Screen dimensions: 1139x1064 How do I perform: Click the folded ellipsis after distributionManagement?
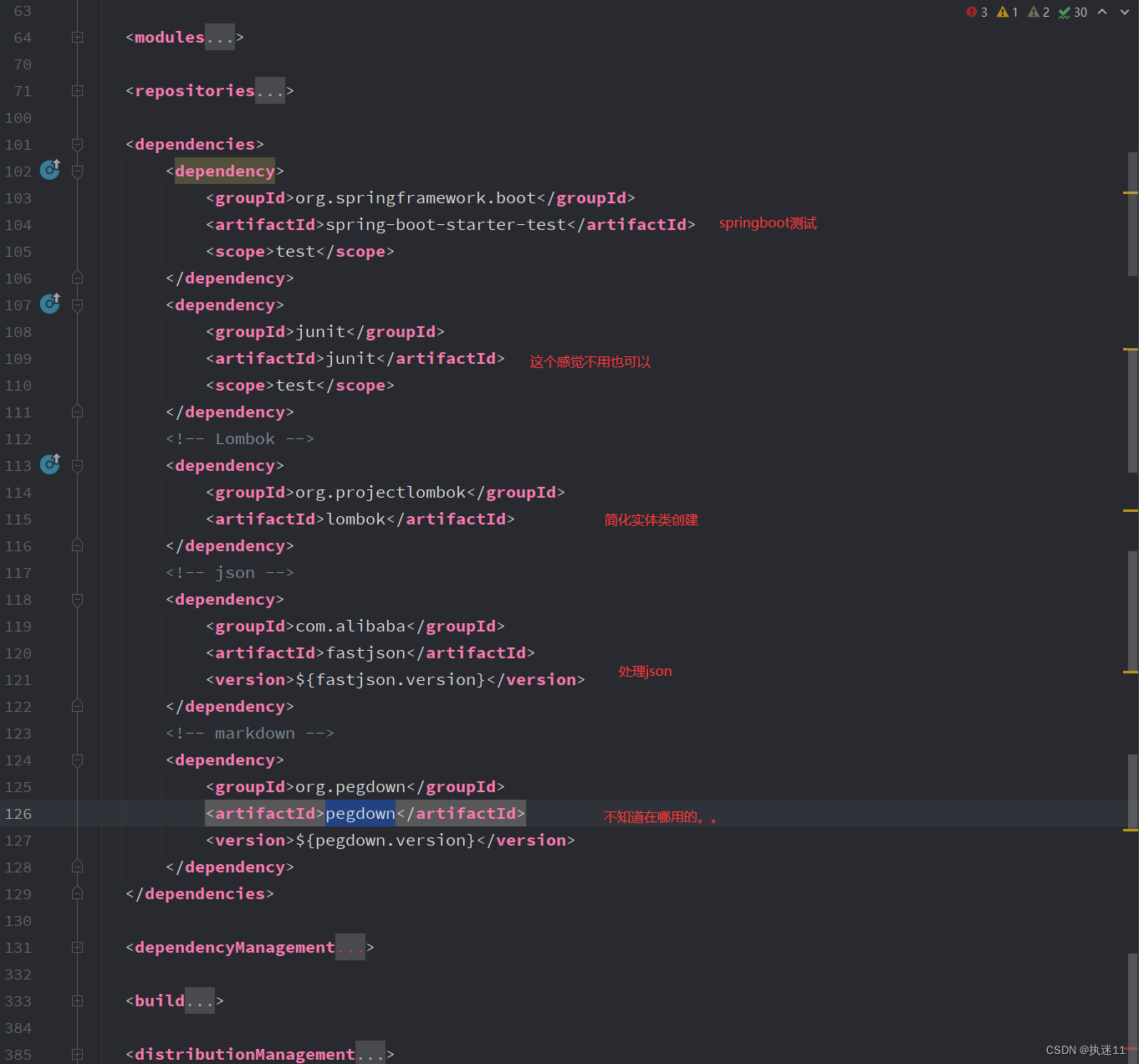pyautogui.click(x=370, y=1053)
